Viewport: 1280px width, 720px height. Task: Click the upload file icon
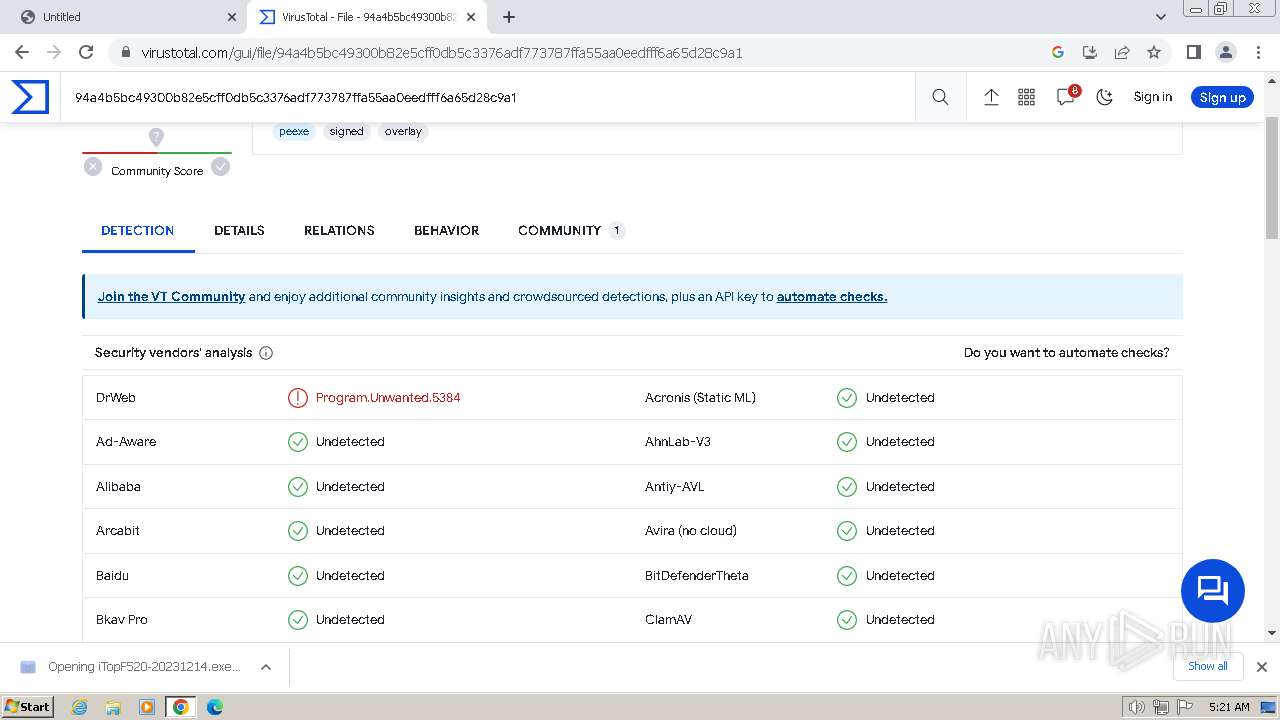coord(991,97)
